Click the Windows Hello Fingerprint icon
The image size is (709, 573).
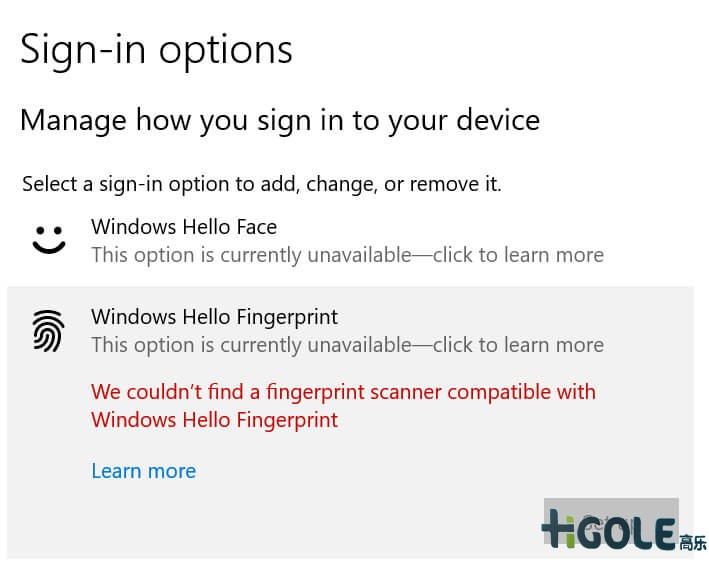coord(48,330)
